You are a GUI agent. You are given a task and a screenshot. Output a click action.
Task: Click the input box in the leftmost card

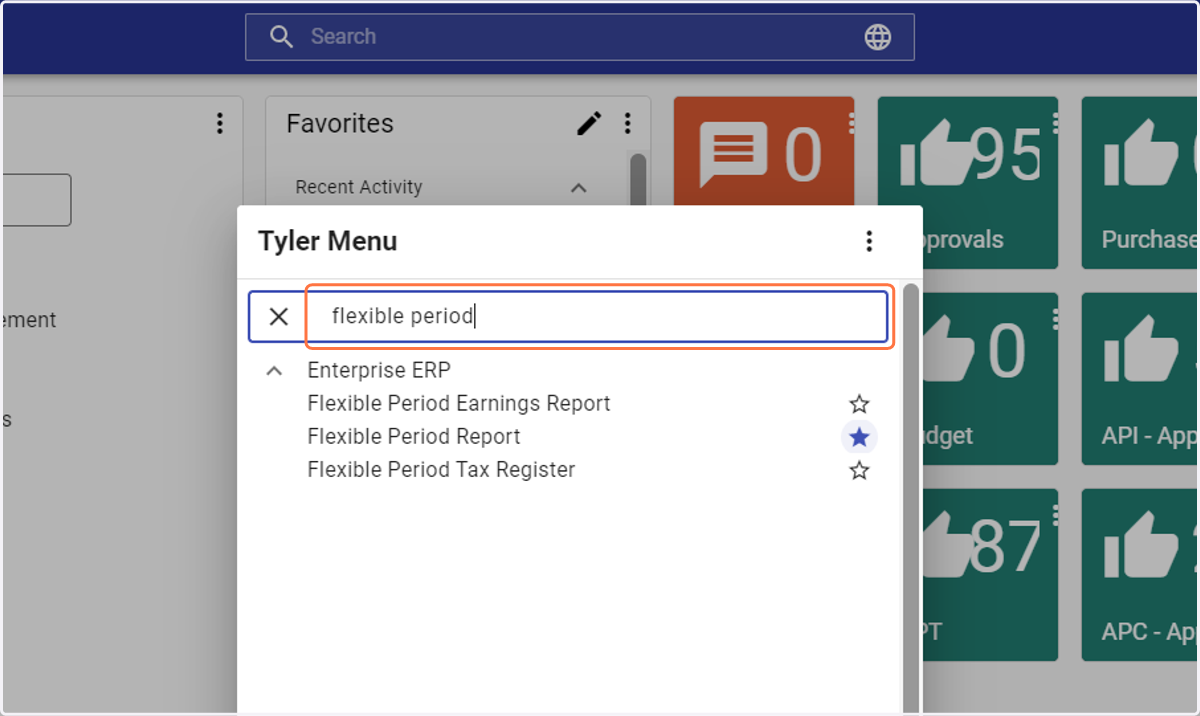pyautogui.click(x=36, y=200)
